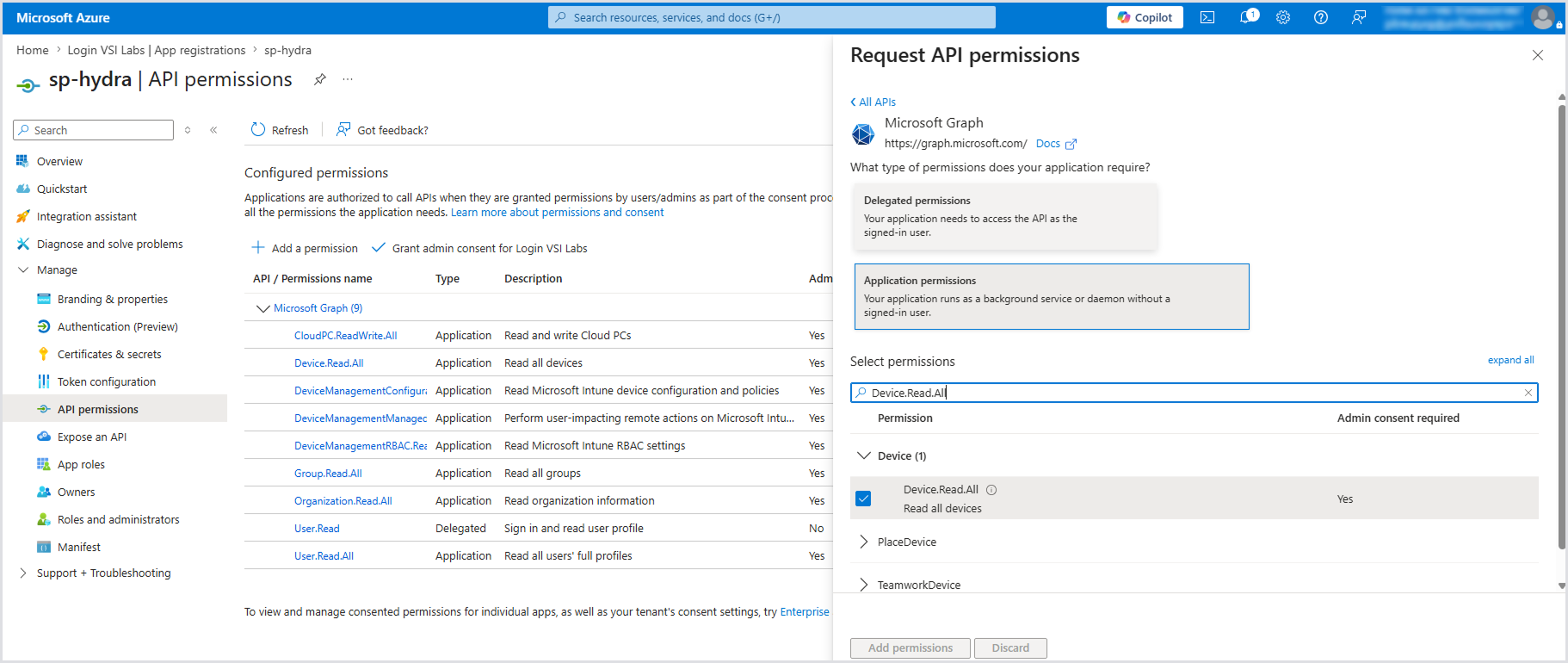Click the Refresh icon in toolbar

coord(258,129)
